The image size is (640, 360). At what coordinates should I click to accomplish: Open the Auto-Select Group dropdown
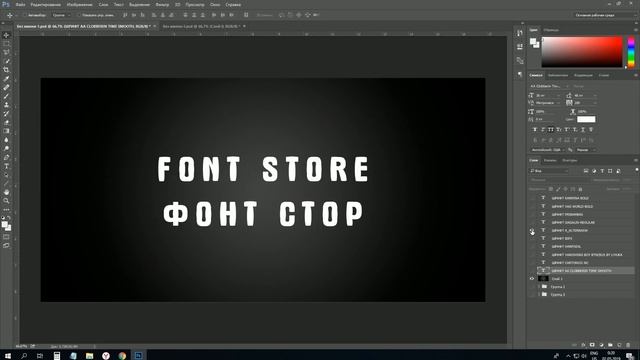[61, 15]
